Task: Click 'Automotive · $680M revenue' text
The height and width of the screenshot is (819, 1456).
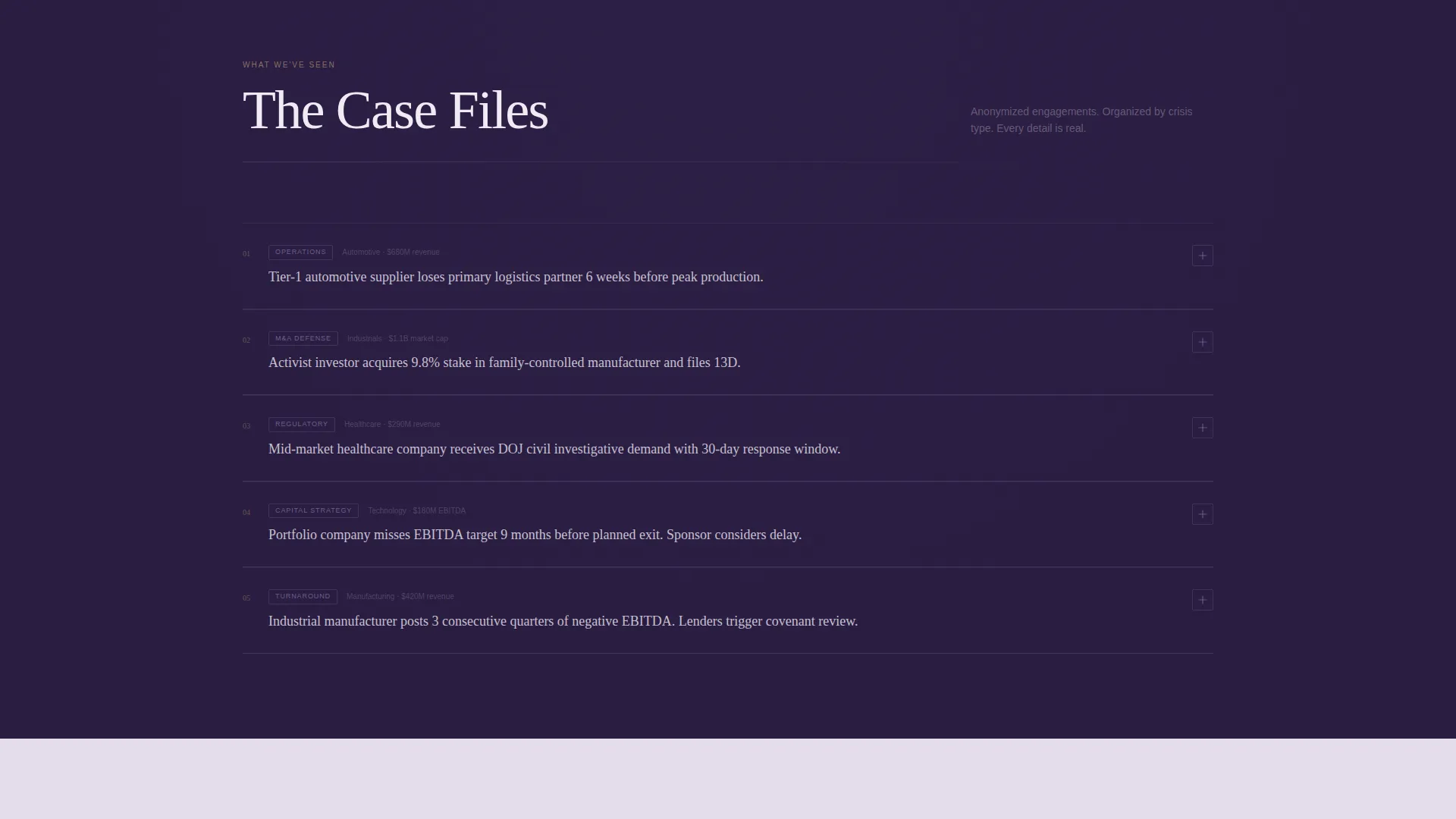Action: [x=391, y=253]
